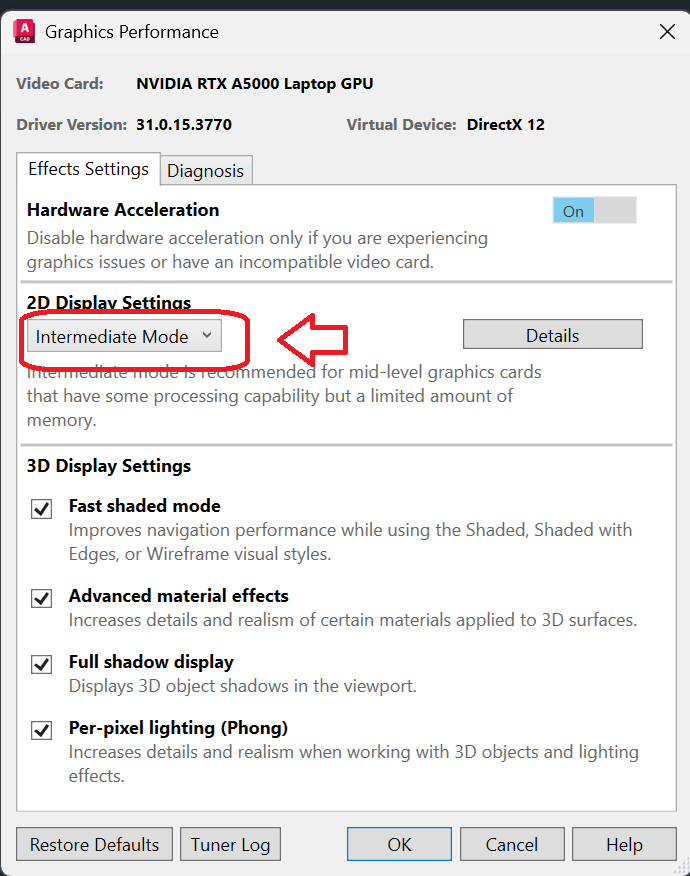Slide the Hardware Acceleration switch

[x=595, y=211]
